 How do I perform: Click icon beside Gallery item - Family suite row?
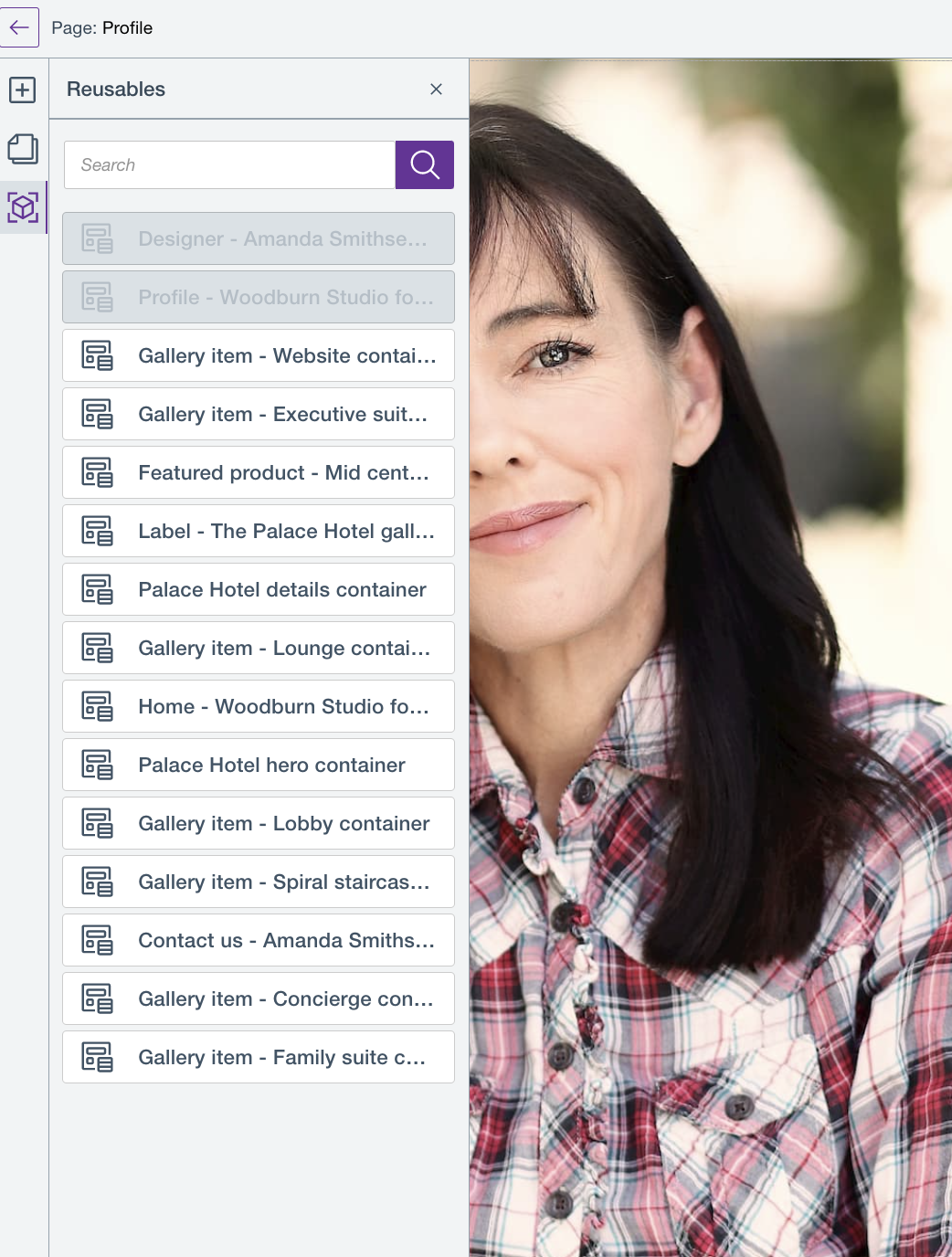tap(98, 1057)
